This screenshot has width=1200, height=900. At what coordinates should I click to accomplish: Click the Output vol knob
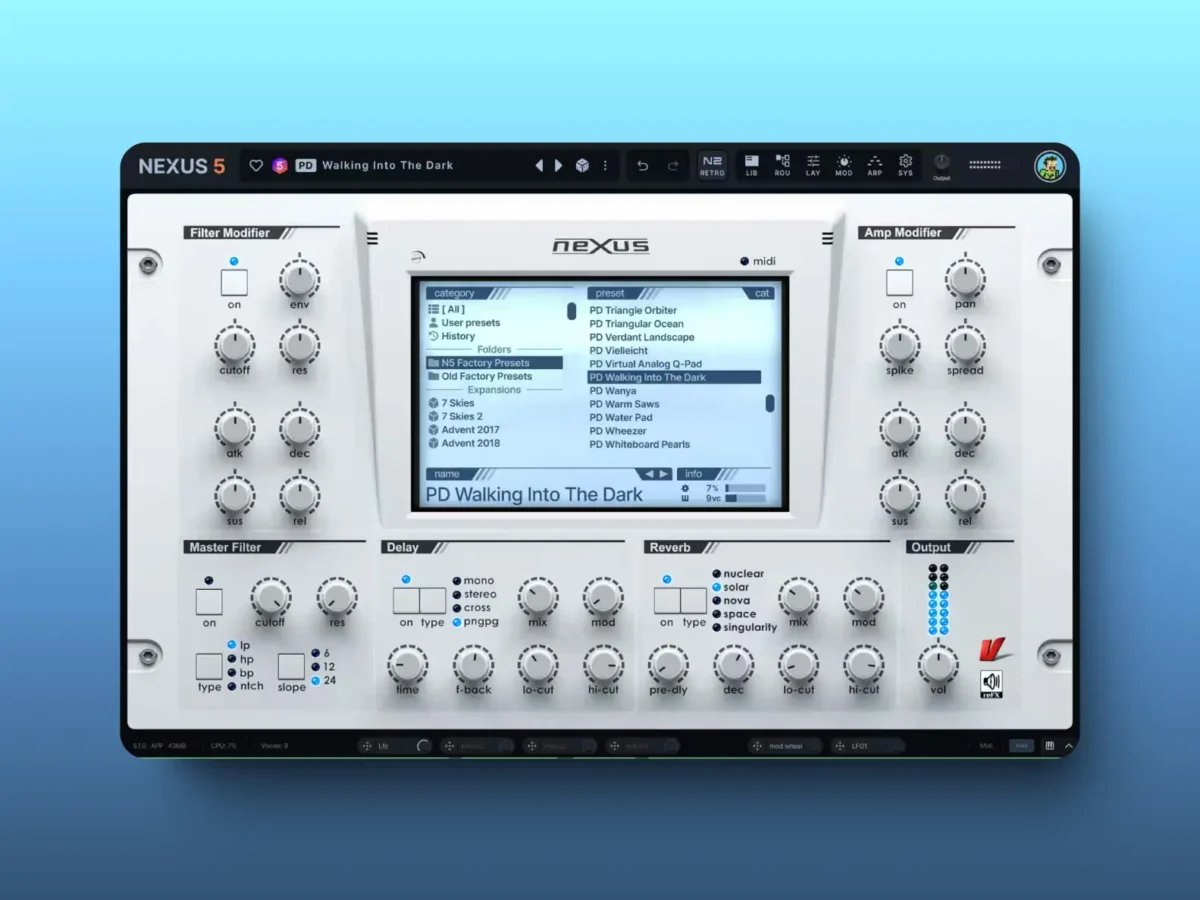(x=938, y=663)
